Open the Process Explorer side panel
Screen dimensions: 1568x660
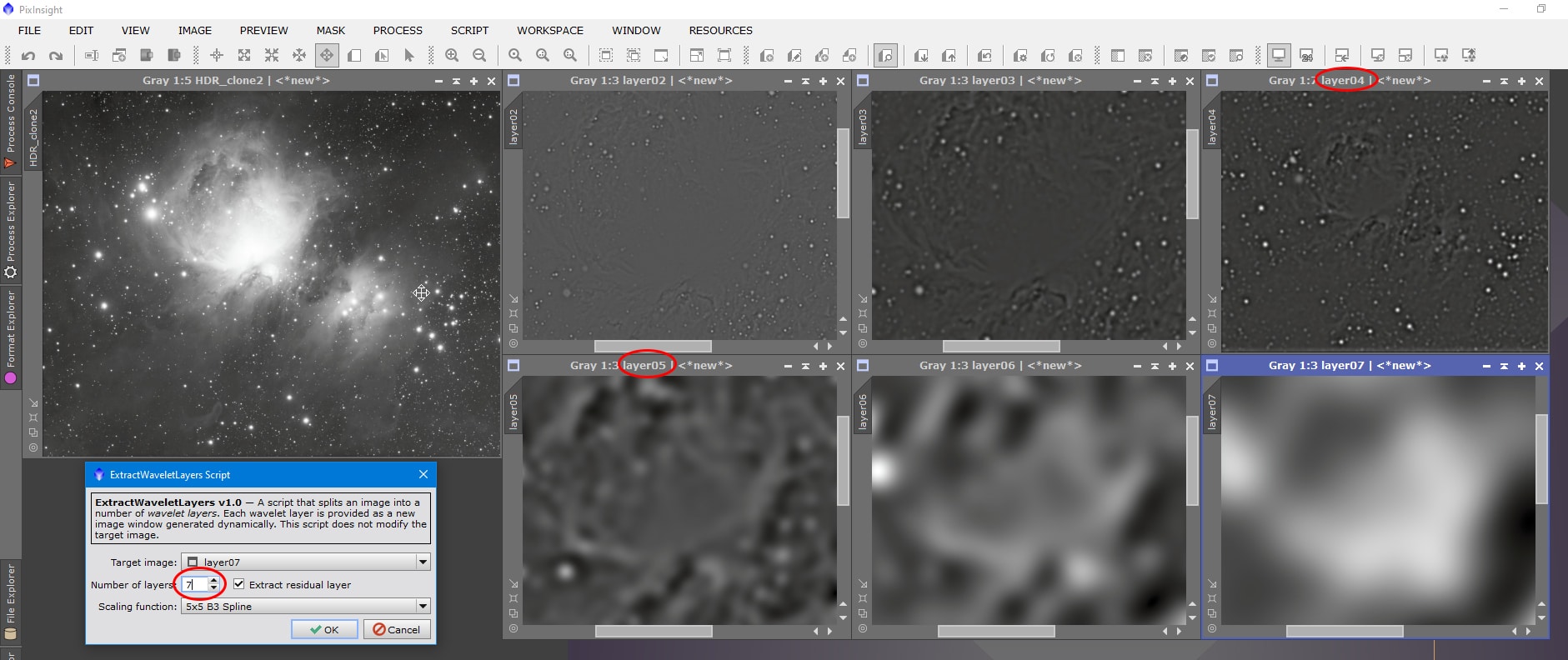pos(10,230)
